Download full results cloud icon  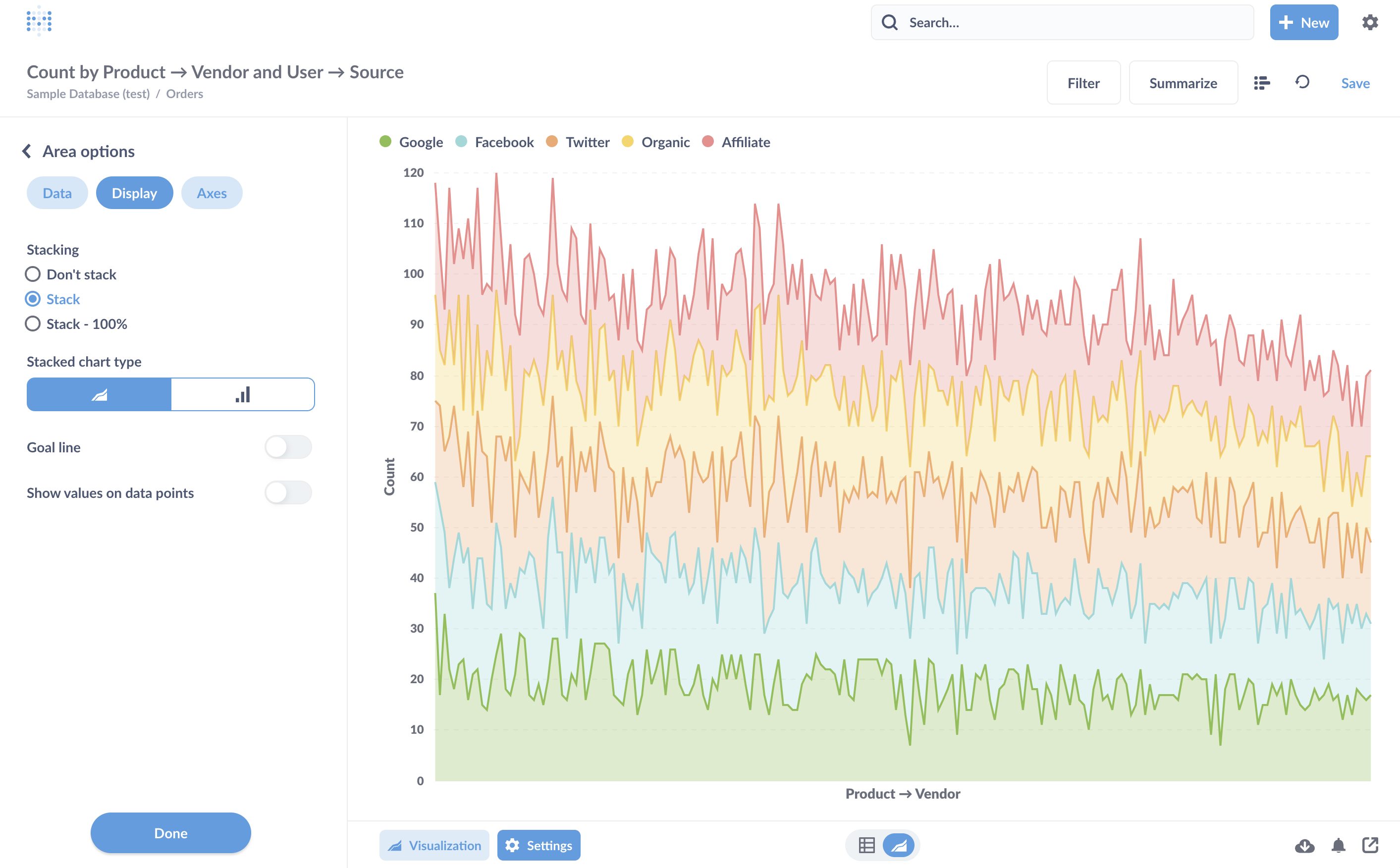click(x=1304, y=845)
